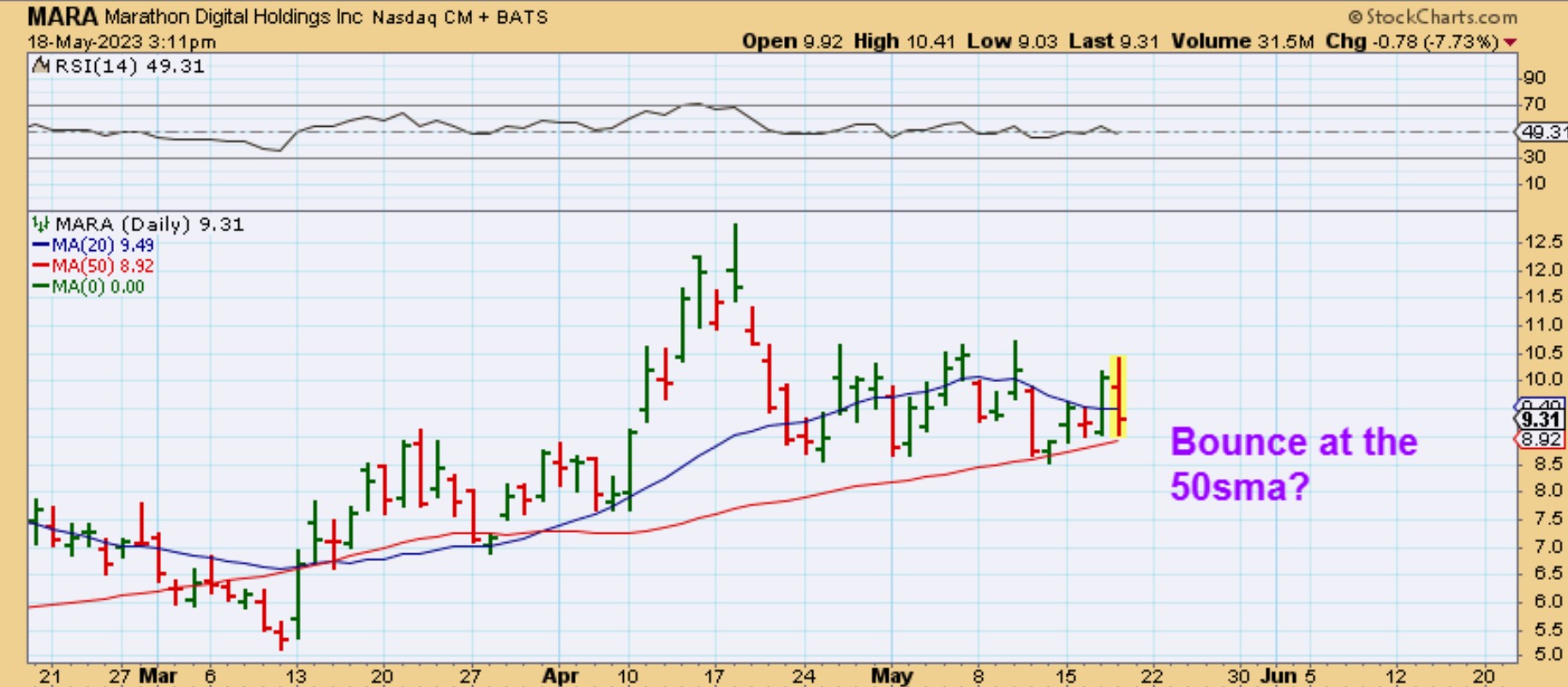The width and height of the screenshot is (1568, 687).
Task: Click the May month label on date axis
Action: coord(892,676)
